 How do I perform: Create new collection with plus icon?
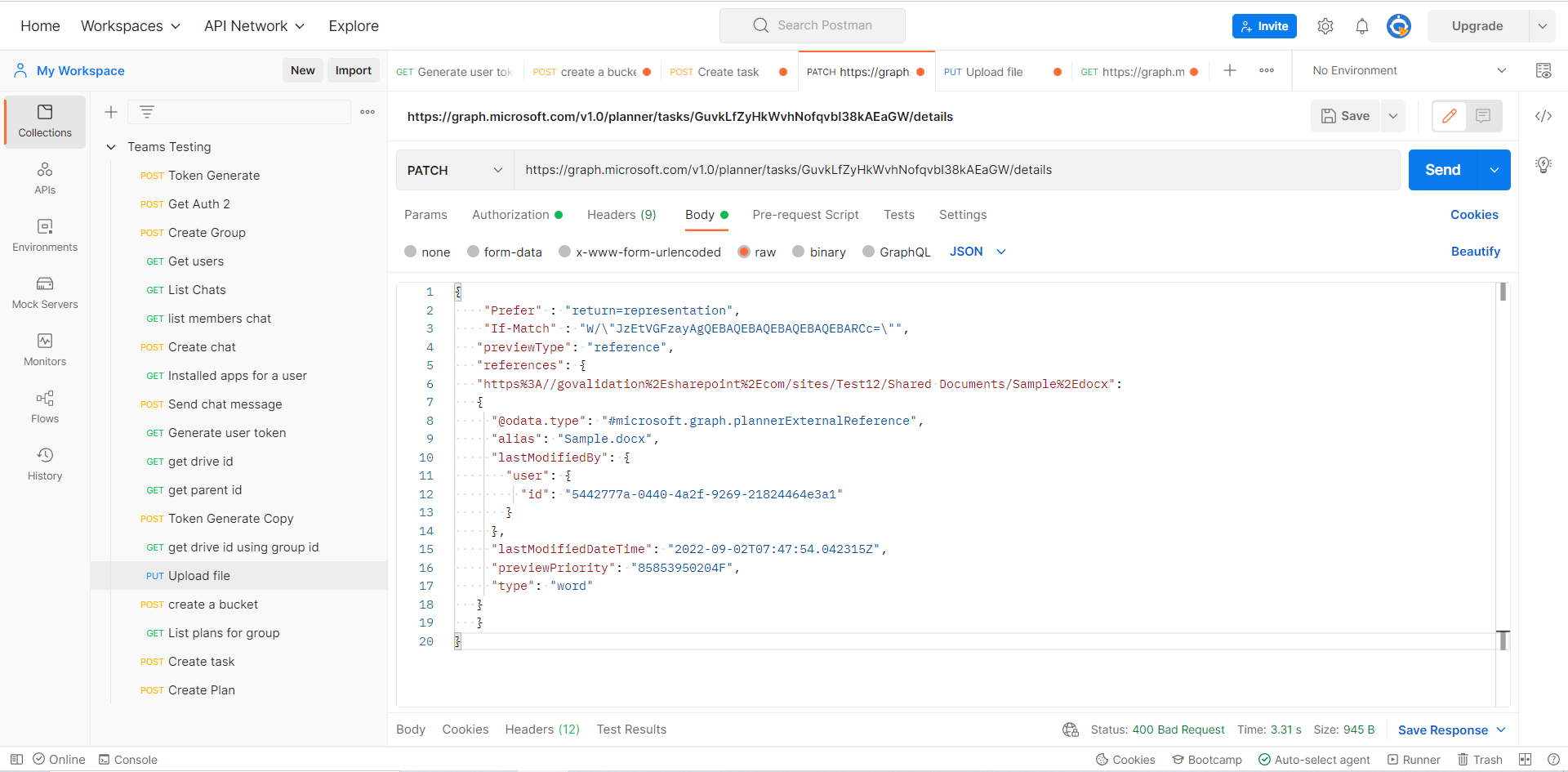pyautogui.click(x=111, y=112)
